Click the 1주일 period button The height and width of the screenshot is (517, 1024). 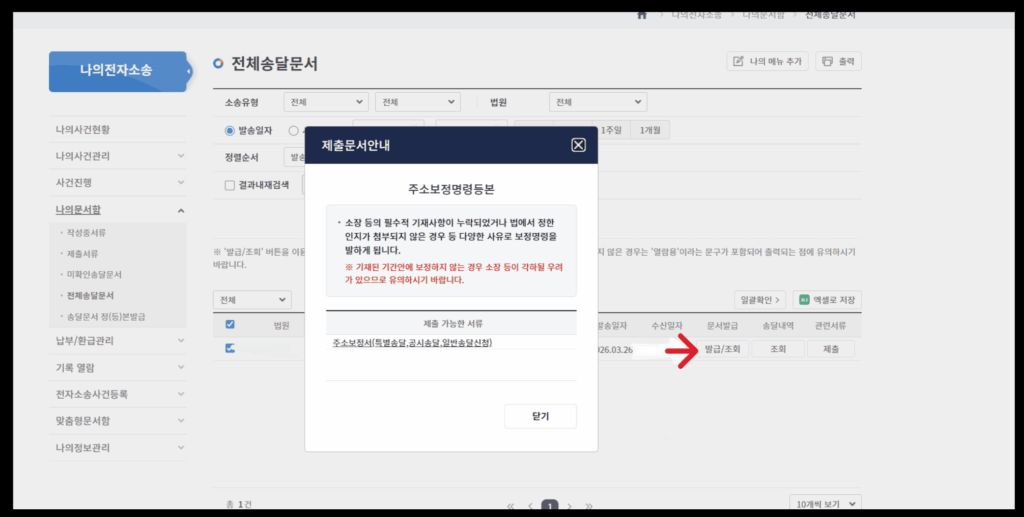coord(611,130)
